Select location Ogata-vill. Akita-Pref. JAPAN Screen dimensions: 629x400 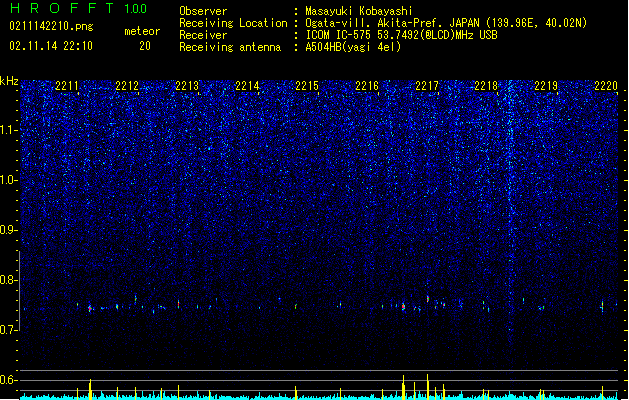pos(392,23)
